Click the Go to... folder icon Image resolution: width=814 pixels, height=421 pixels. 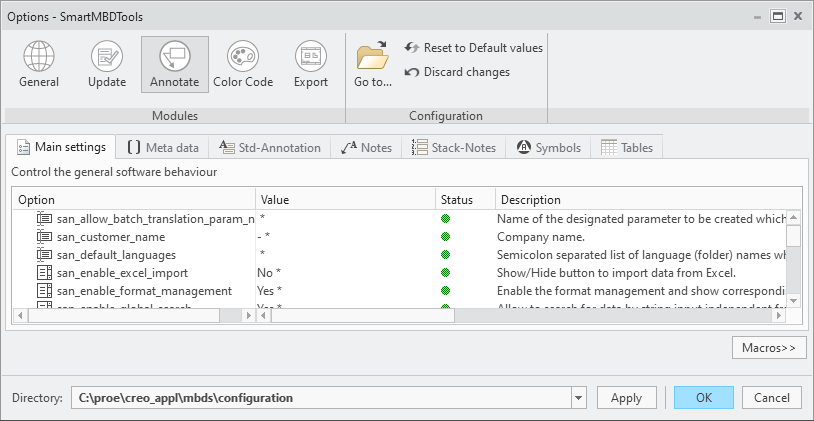coord(373,65)
